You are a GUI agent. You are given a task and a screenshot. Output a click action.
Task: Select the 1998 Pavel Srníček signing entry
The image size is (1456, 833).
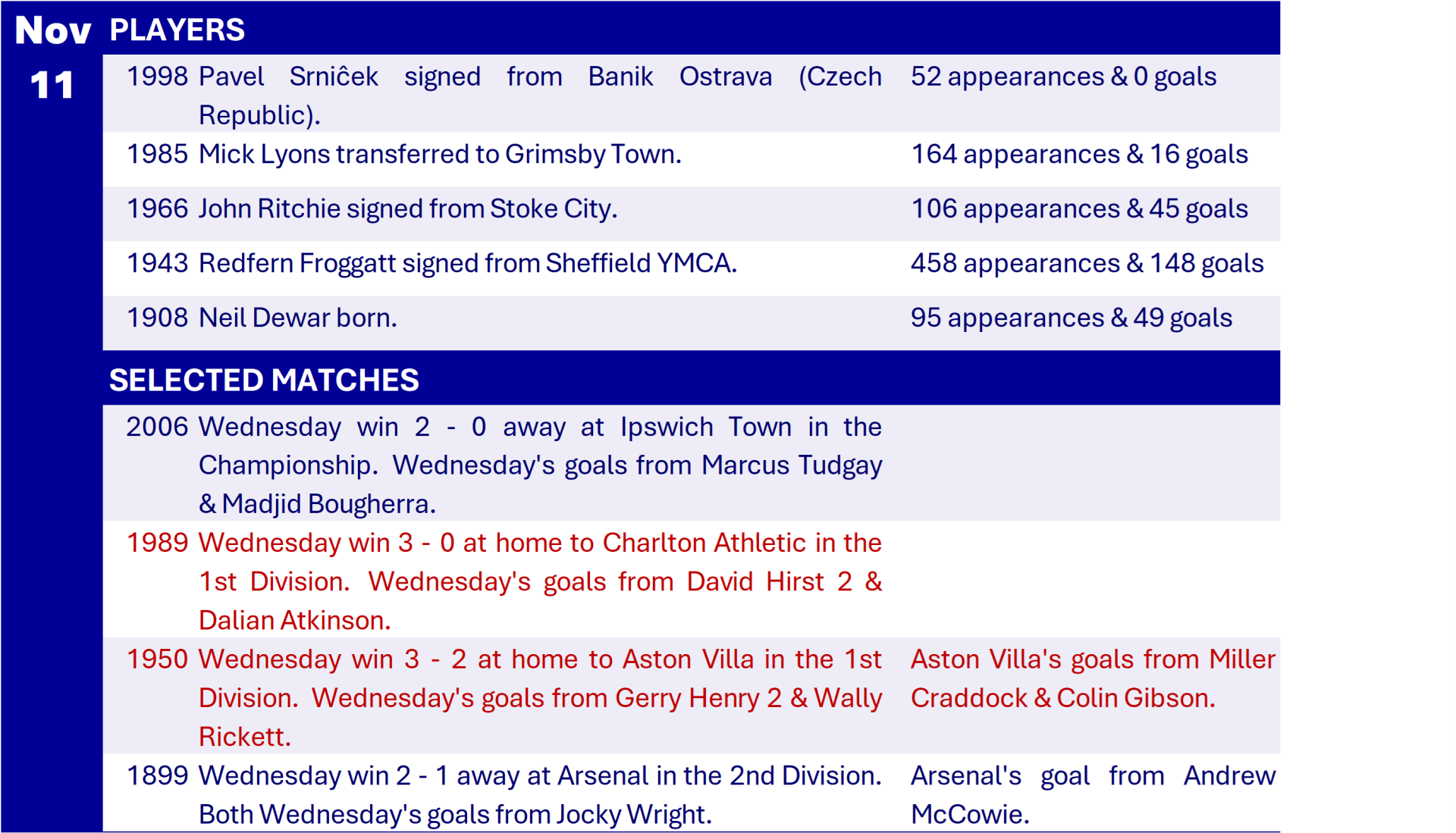pos(504,95)
